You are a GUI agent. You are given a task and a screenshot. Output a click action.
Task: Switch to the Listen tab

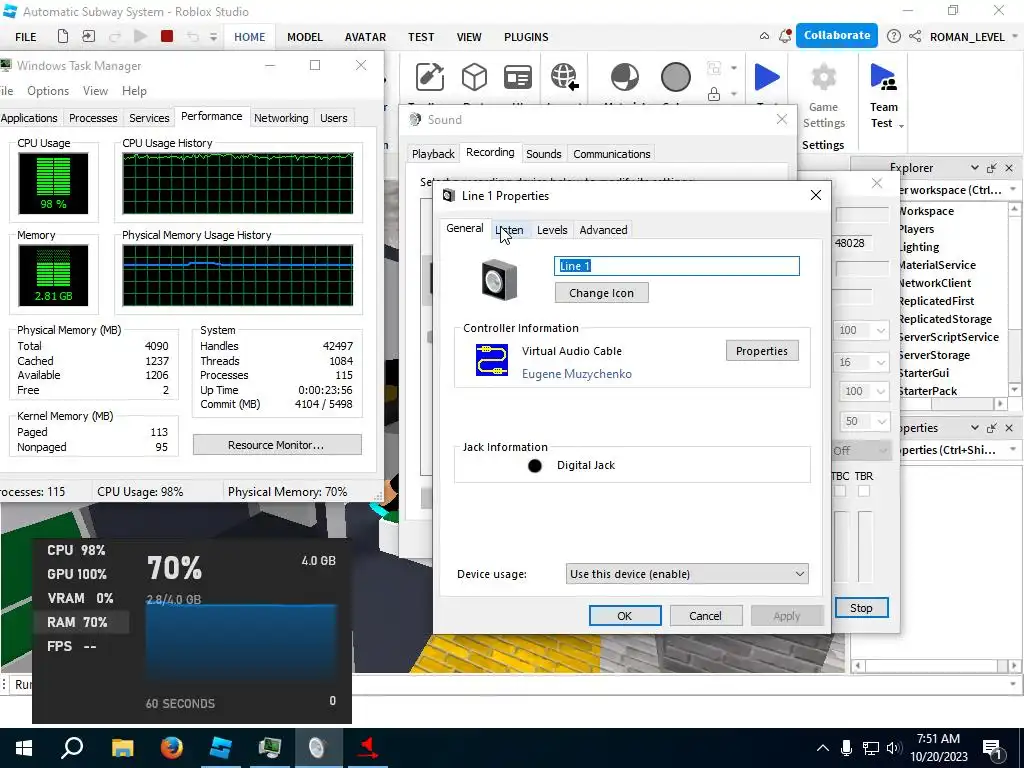pyautogui.click(x=509, y=230)
